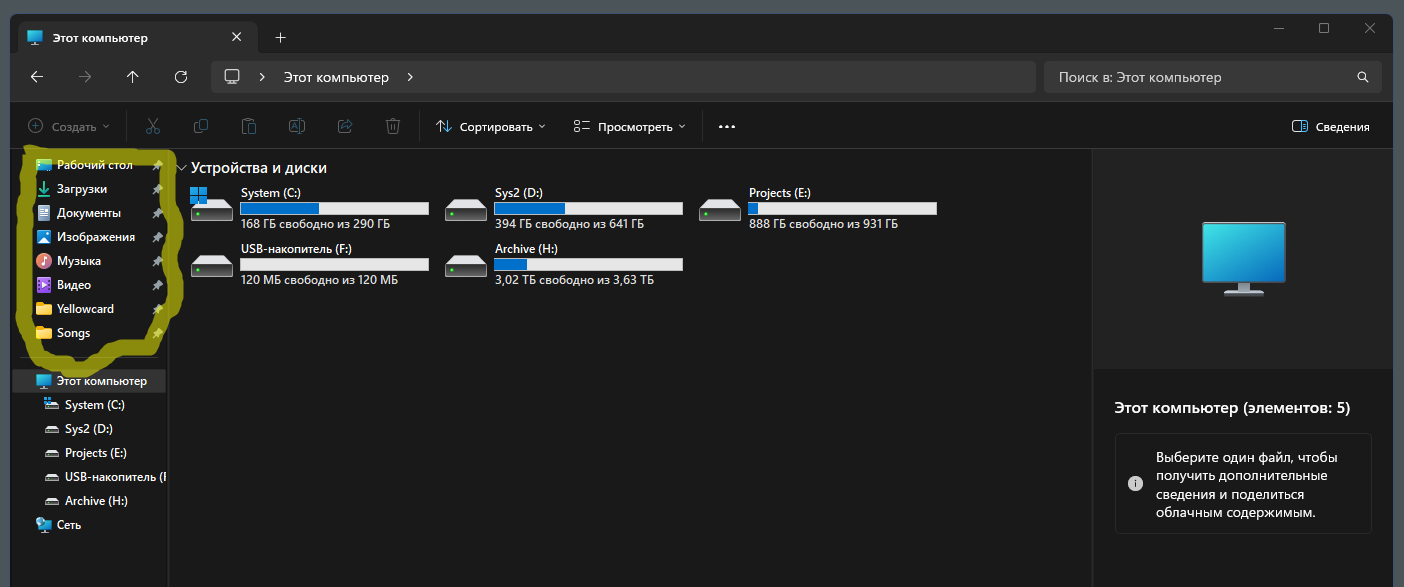Go up one folder level
The width and height of the screenshot is (1404, 587).
(x=133, y=77)
